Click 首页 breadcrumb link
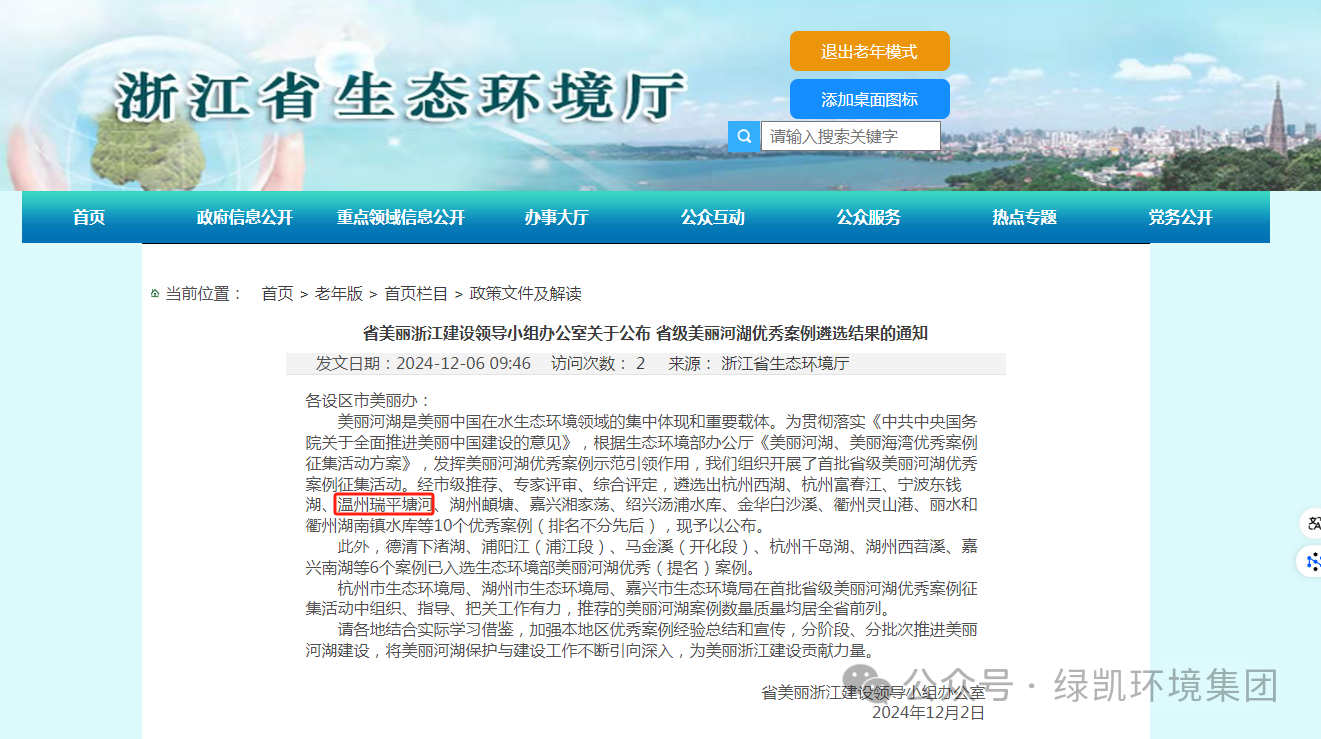This screenshot has width=1321, height=739. tap(277, 294)
